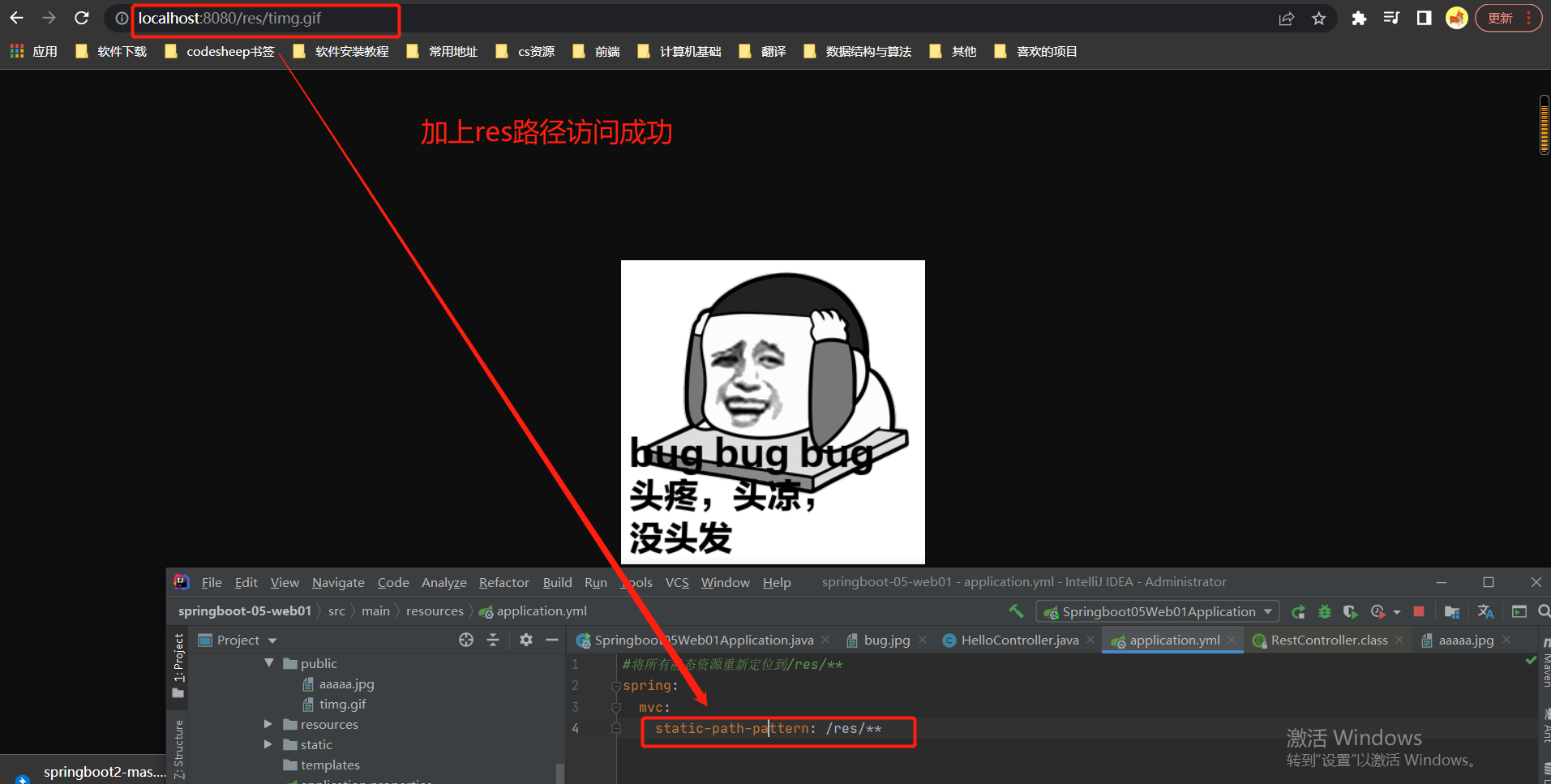Run with profiler clock icon
This screenshot has width=1551, height=784.
coord(1377,611)
